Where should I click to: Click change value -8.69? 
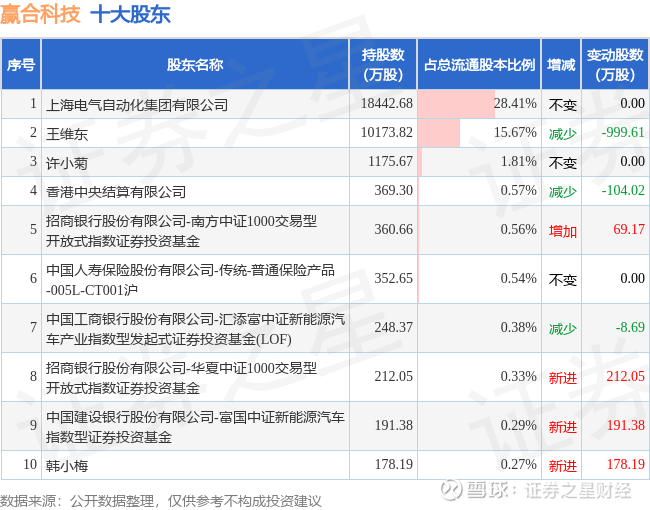click(630, 327)
